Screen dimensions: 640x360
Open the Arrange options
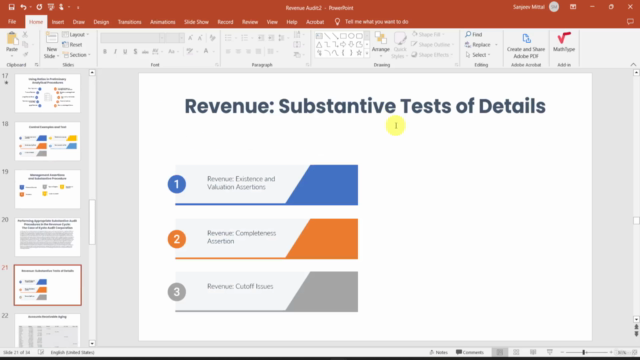380,44
